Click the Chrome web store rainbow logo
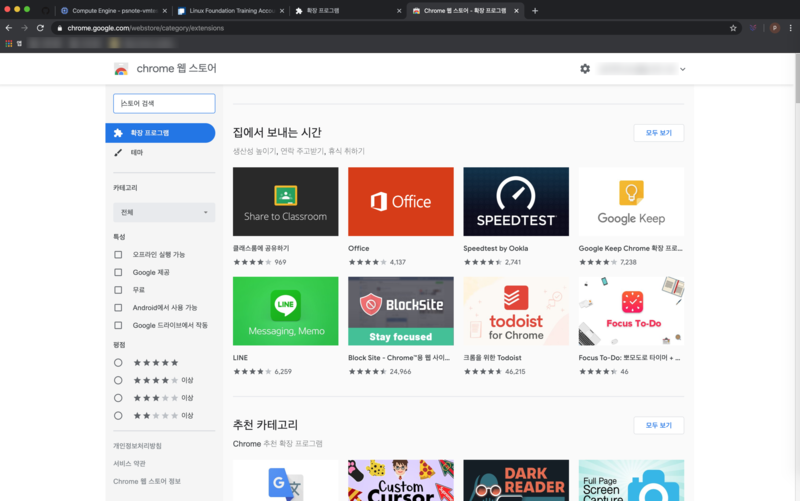Screen dimensions: 800x501 (121, 69)
